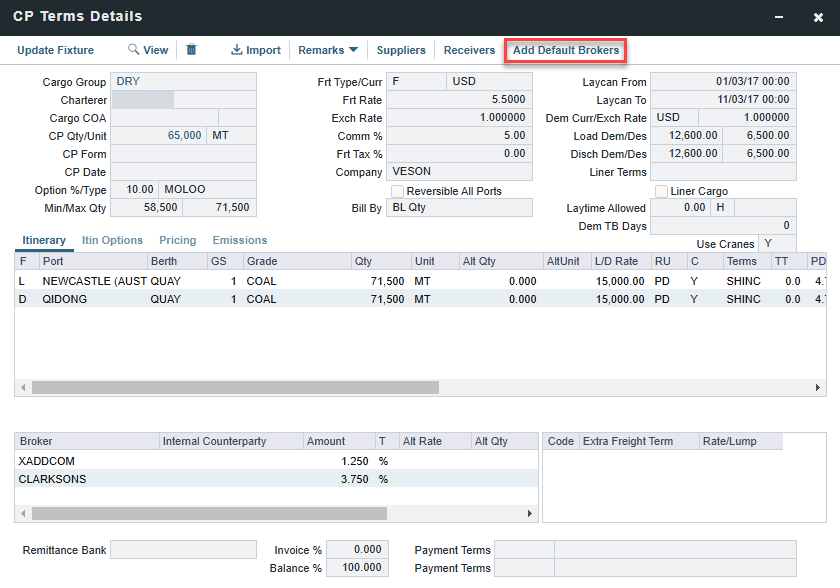The height and width of the screenshot is (588, 840).
Task: Open the Bill By selection field
Action: click(459, 208)
